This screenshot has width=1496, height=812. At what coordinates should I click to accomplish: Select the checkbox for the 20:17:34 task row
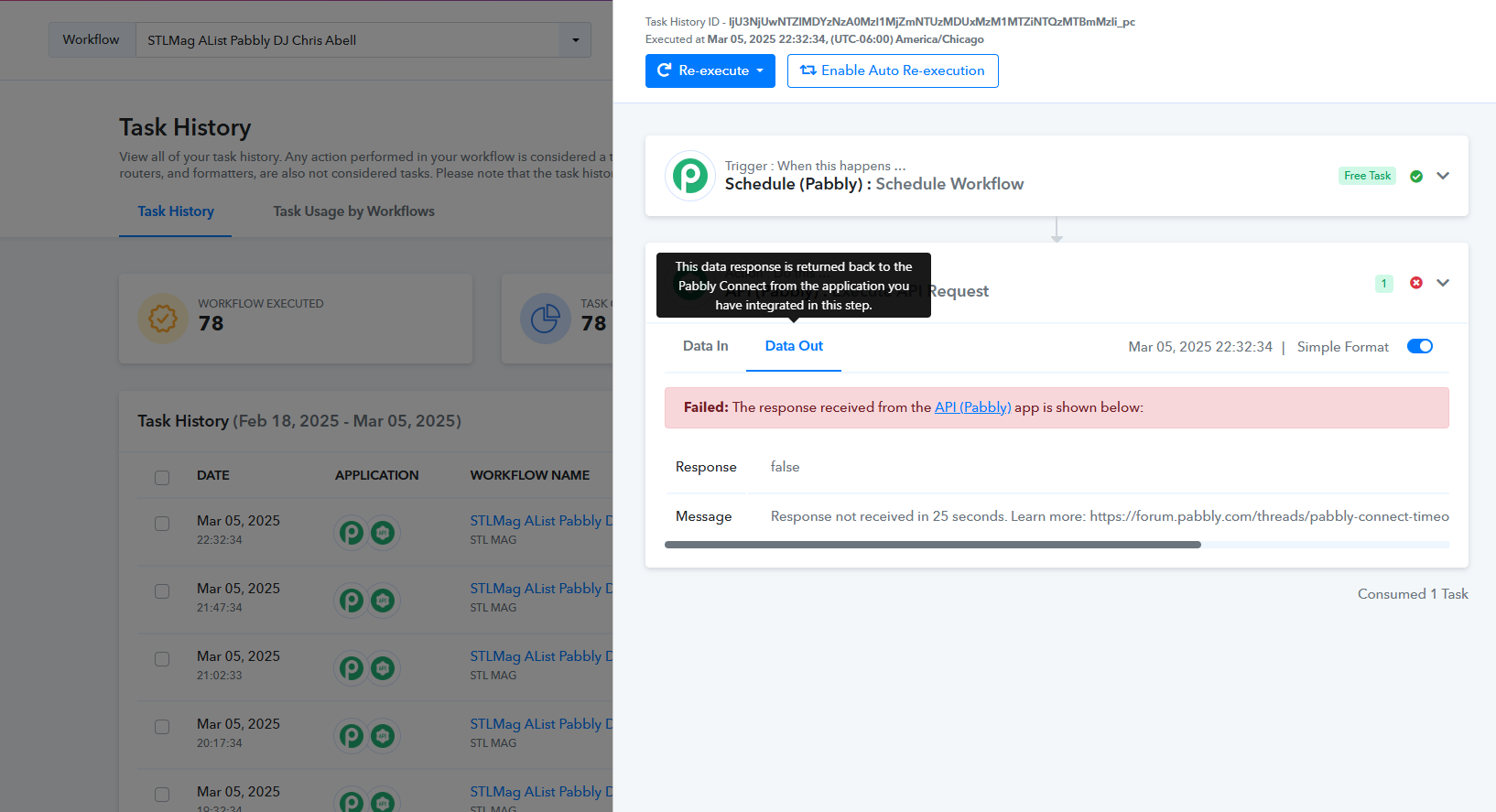(162, 727)
